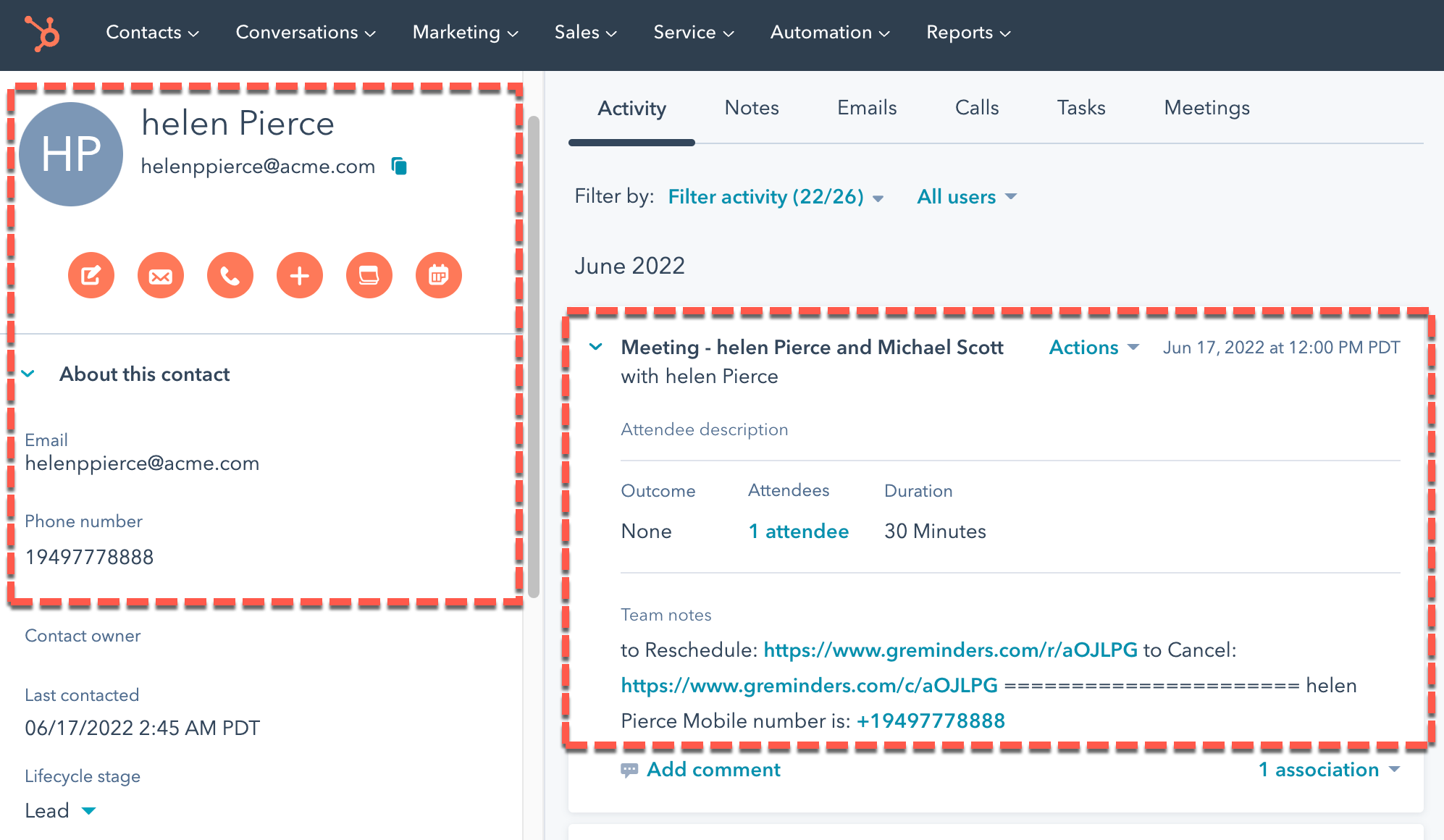Viewport: 1444px width, 840px height.
Task: Open more actions with the plus icon
Action: (x=299, y=275)
